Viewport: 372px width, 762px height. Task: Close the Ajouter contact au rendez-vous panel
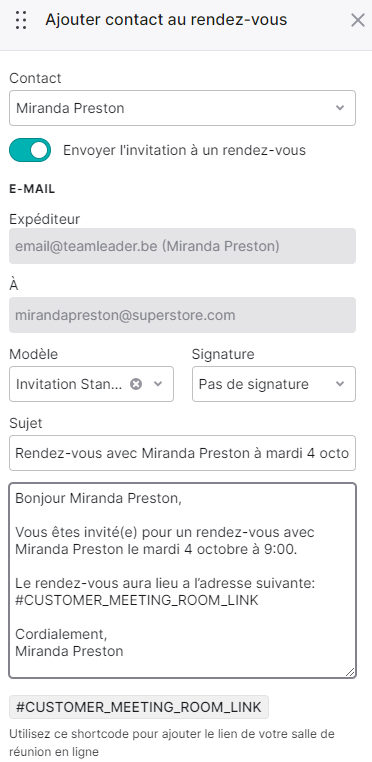point(357,20)
